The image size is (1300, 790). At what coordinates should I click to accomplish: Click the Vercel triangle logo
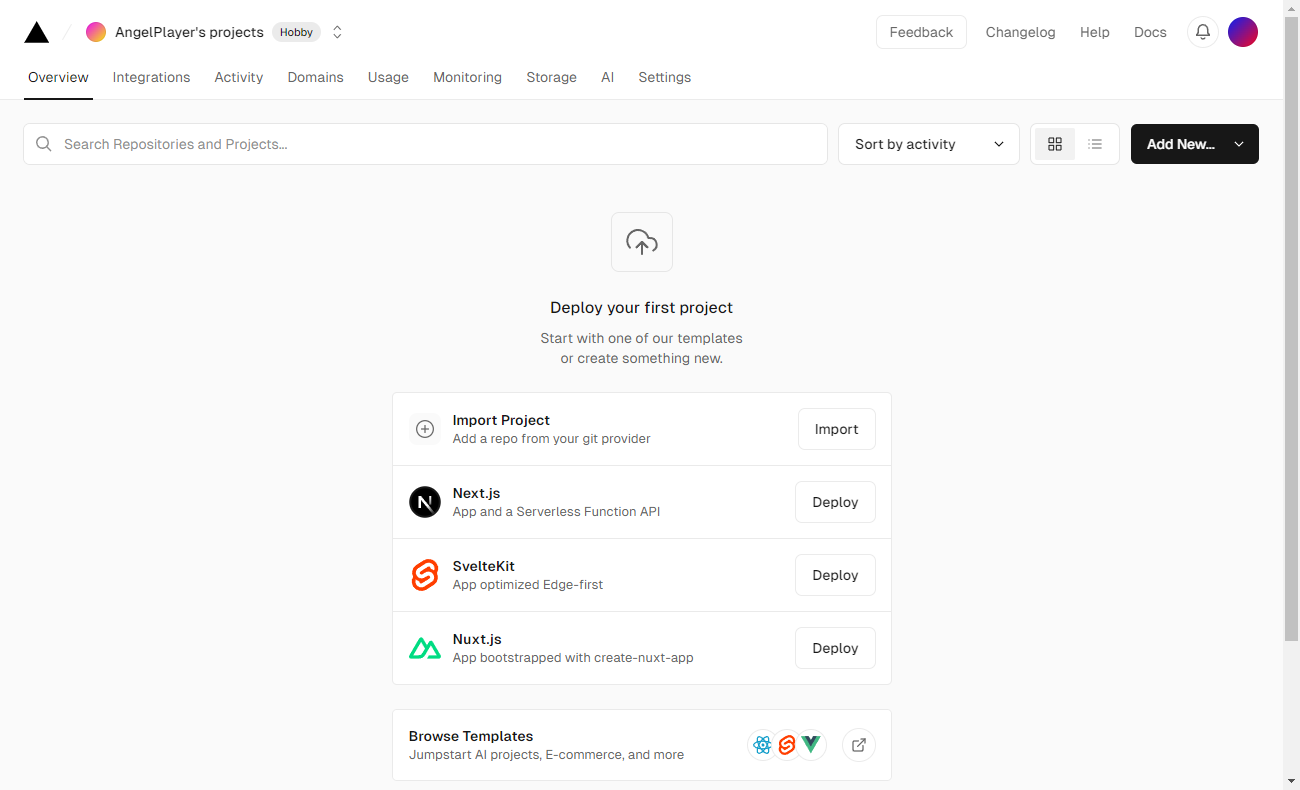tap(36, 31)
